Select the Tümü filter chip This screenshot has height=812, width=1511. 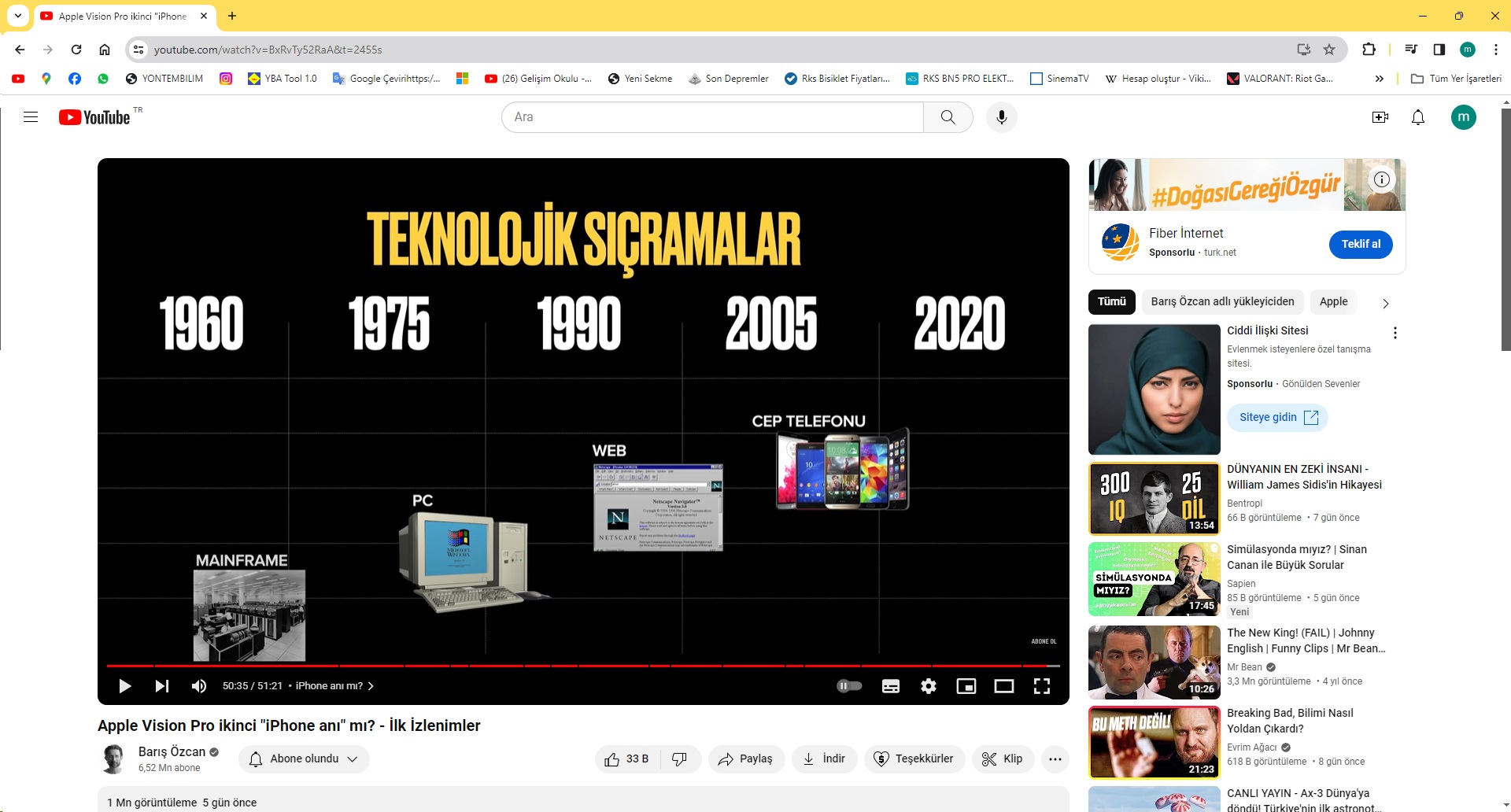click(1111, 301)
